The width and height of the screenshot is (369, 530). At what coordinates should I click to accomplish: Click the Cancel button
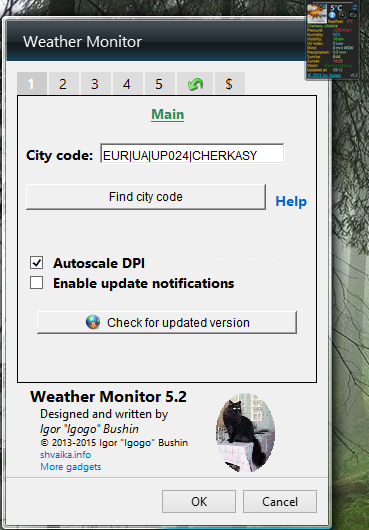280,502
